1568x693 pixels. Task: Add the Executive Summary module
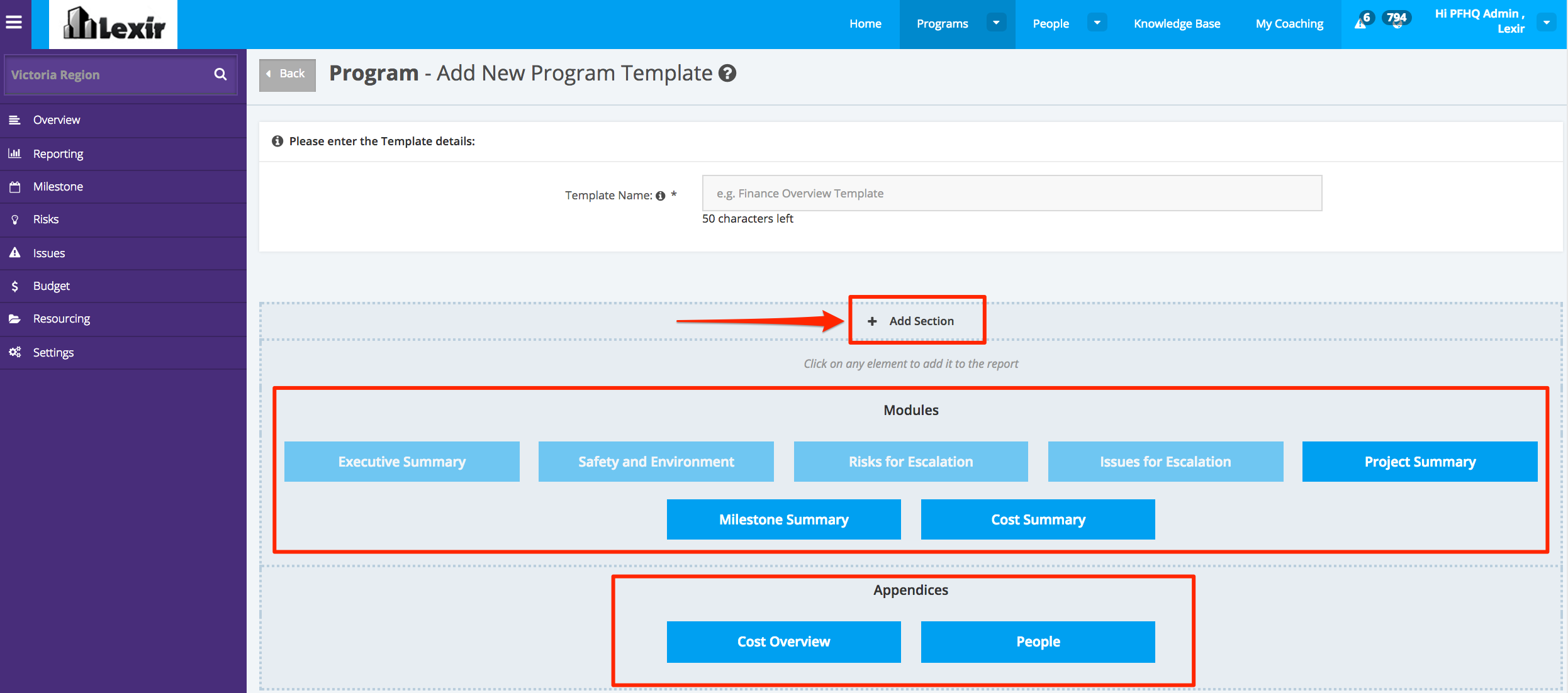[401, 462]
